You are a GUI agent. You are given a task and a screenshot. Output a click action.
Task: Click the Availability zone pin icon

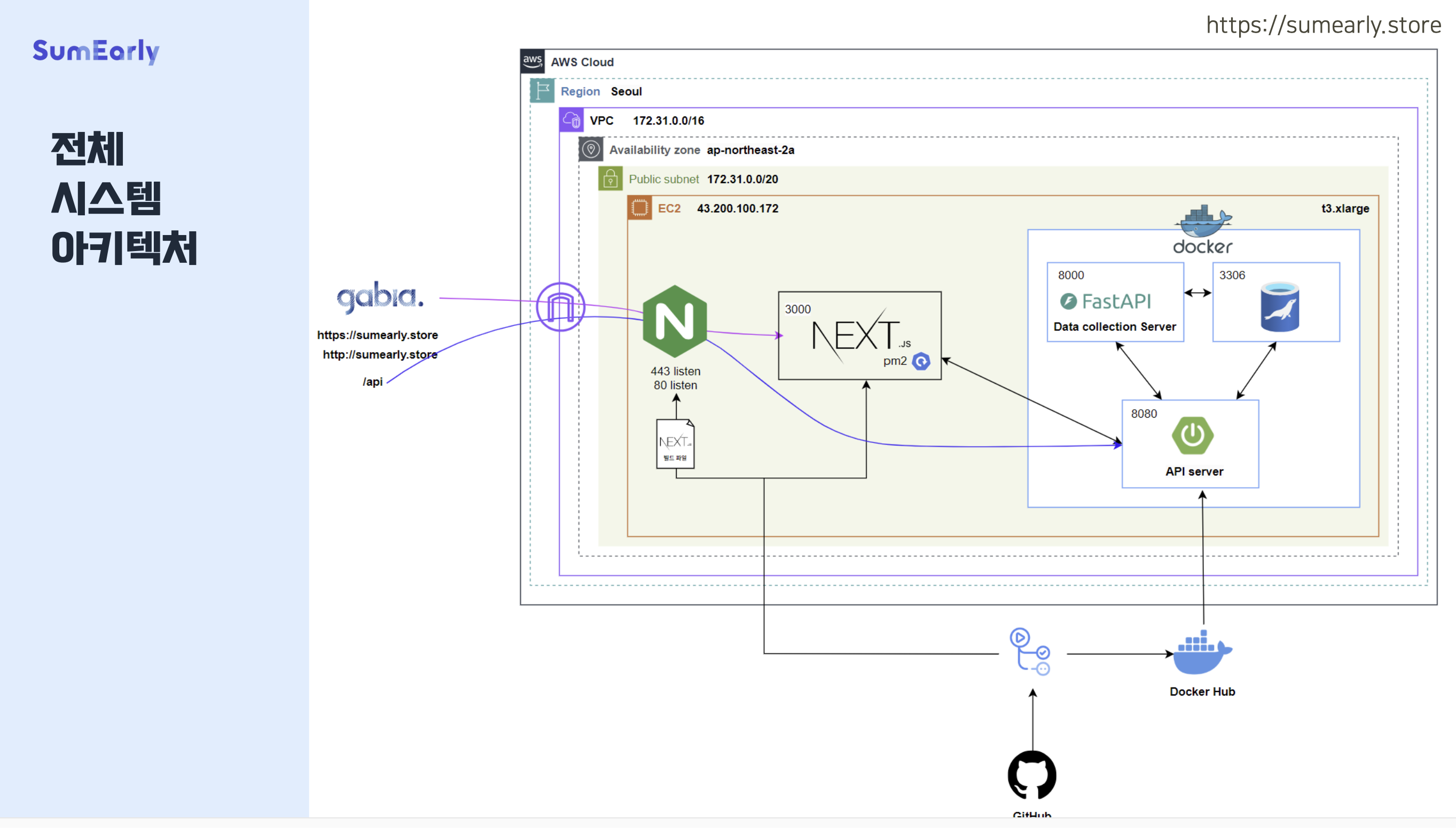point(591,150)
